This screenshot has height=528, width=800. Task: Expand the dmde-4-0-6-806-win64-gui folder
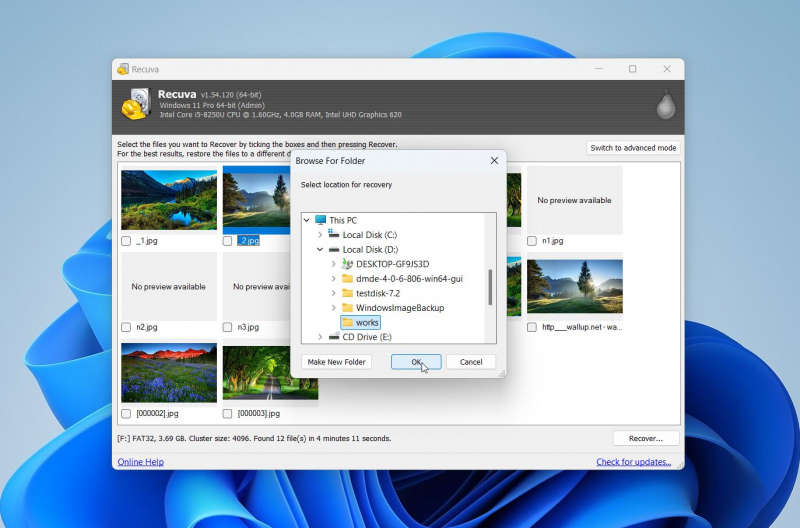(333, 279)
